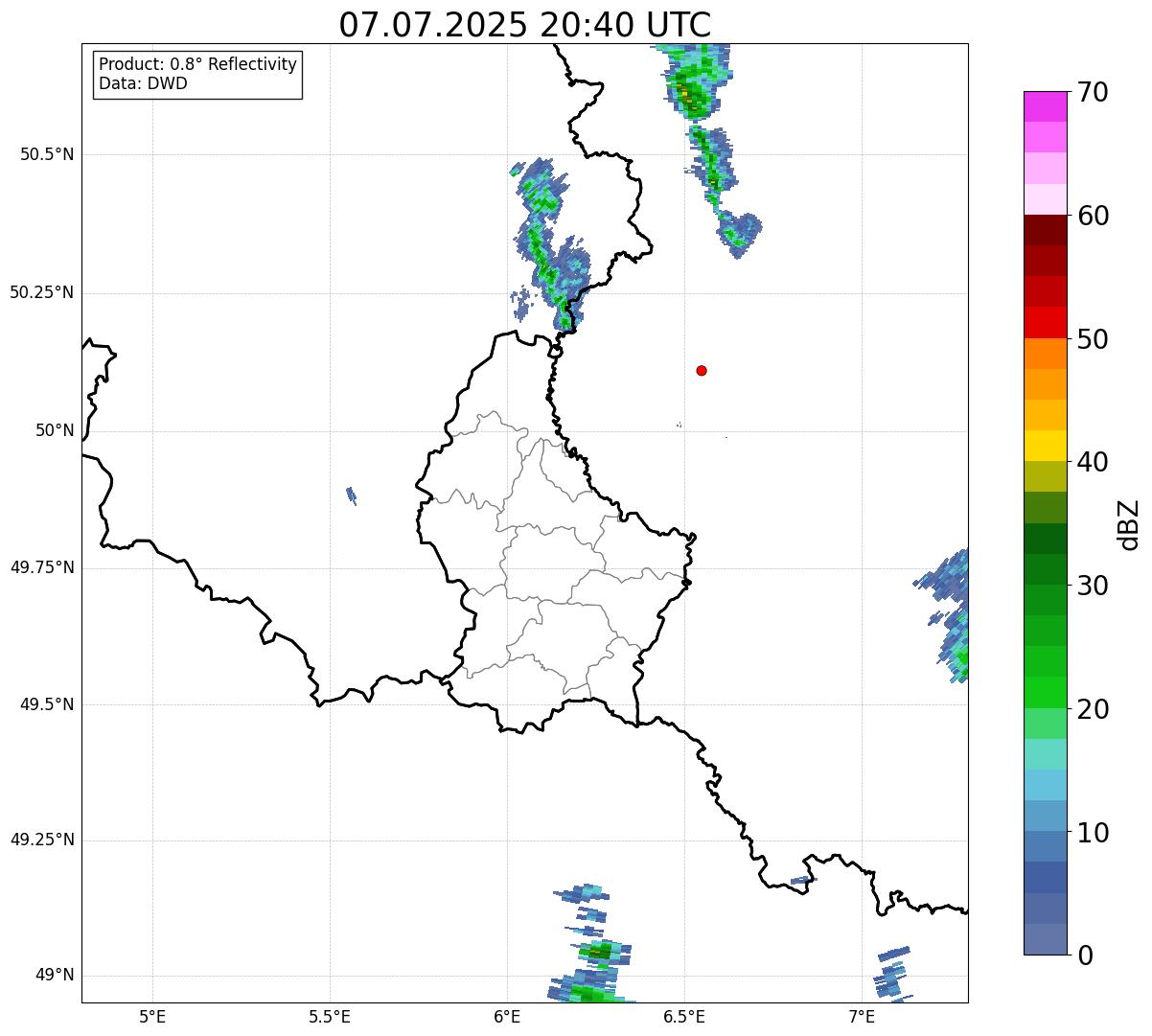Pick the grey-blue swatch at bottom of colorbar
The image size is (1152, 1036).
click(1046, 939)
